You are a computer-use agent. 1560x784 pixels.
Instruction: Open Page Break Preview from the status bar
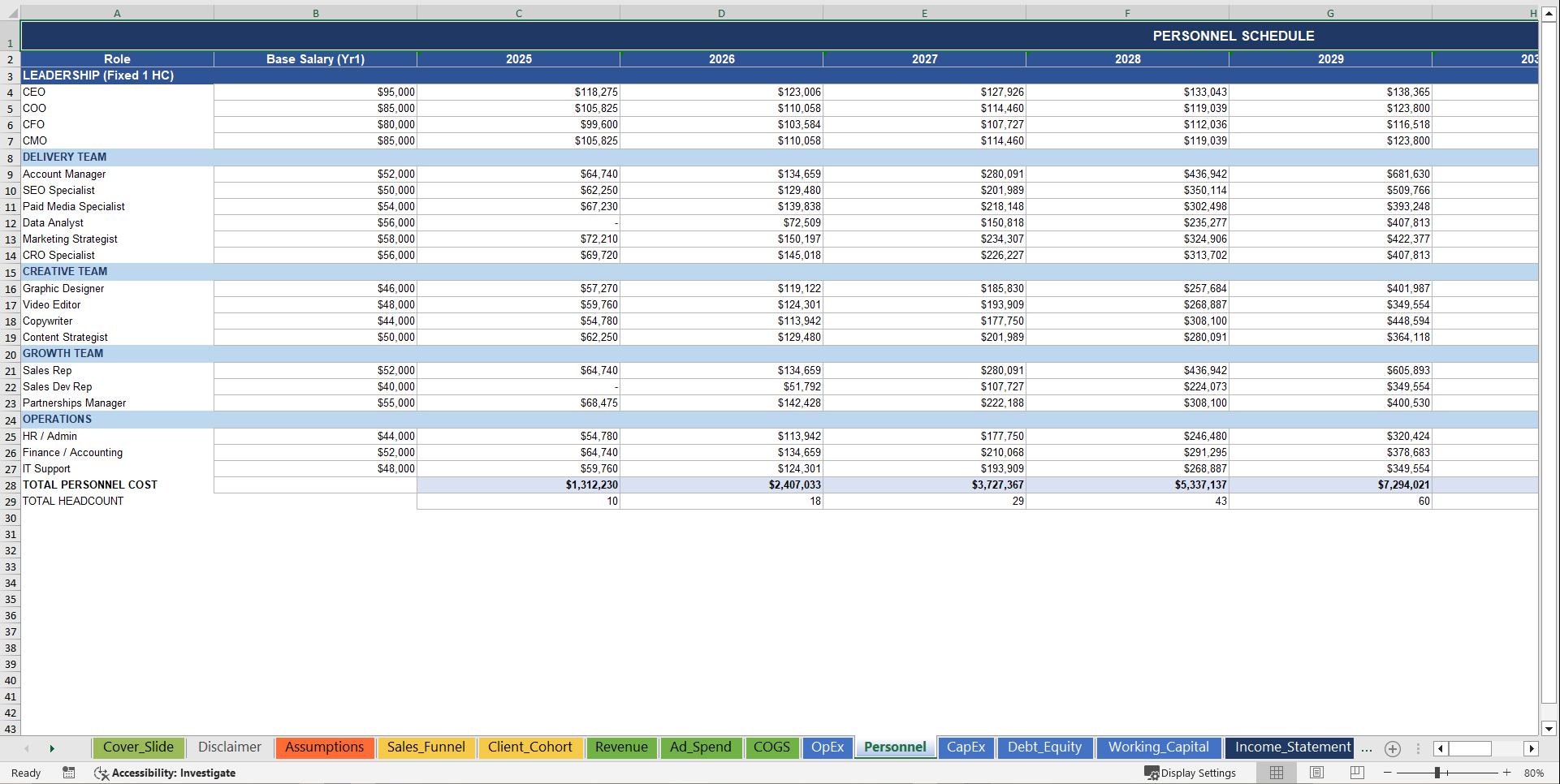pos(1357,773)
